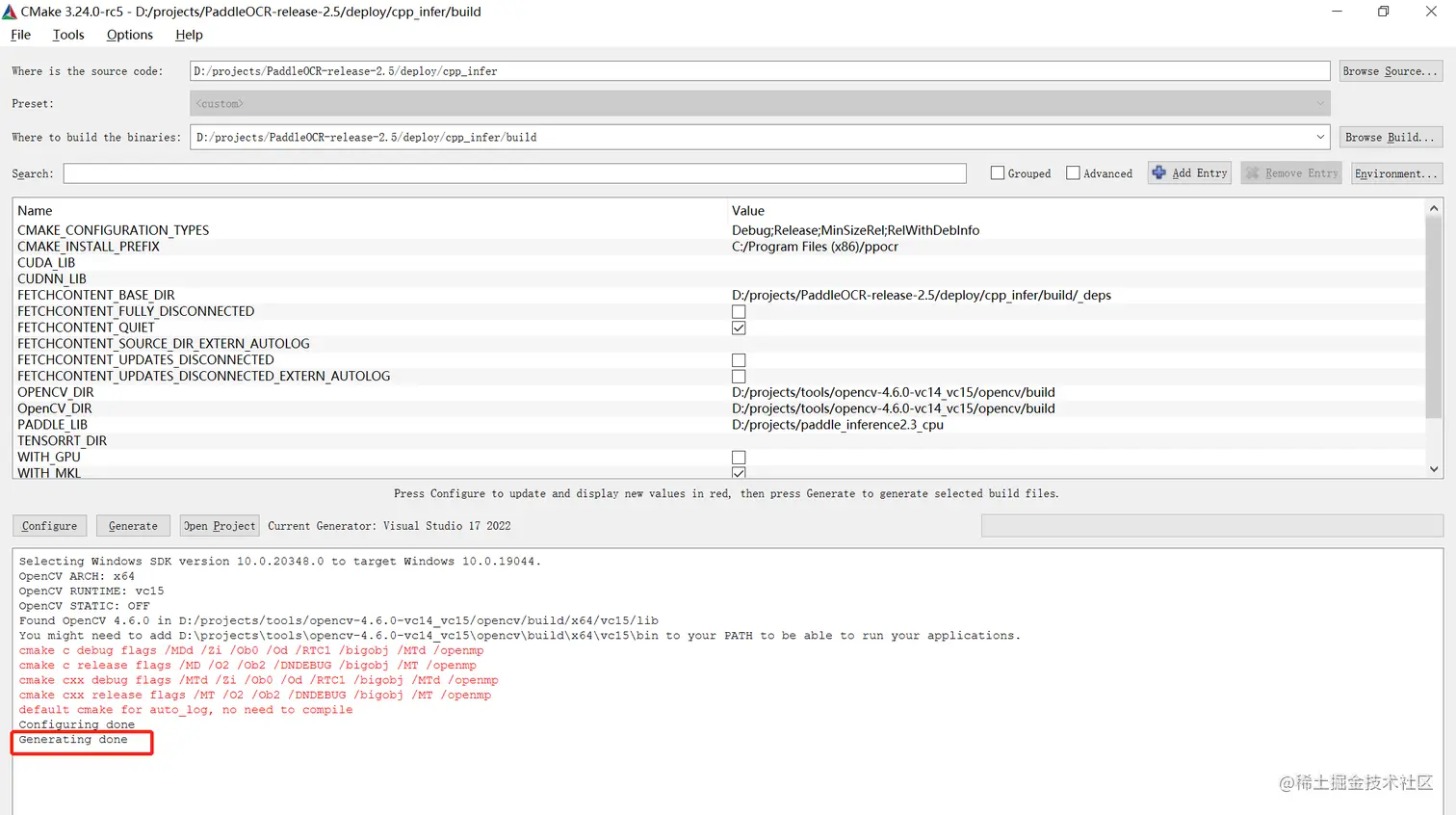
Task: Select the mixed-case OpenCV_DIR entry name
Action: pos(55,409)
